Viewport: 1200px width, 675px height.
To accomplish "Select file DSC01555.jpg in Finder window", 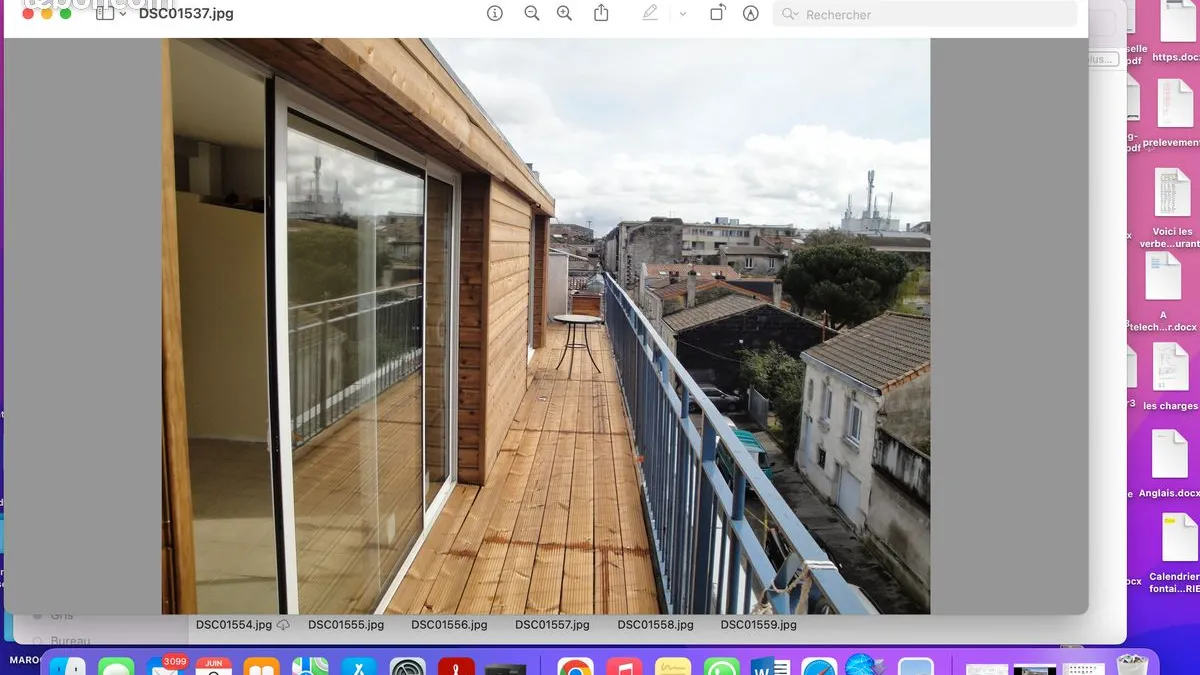I will [x=346, y=625].
